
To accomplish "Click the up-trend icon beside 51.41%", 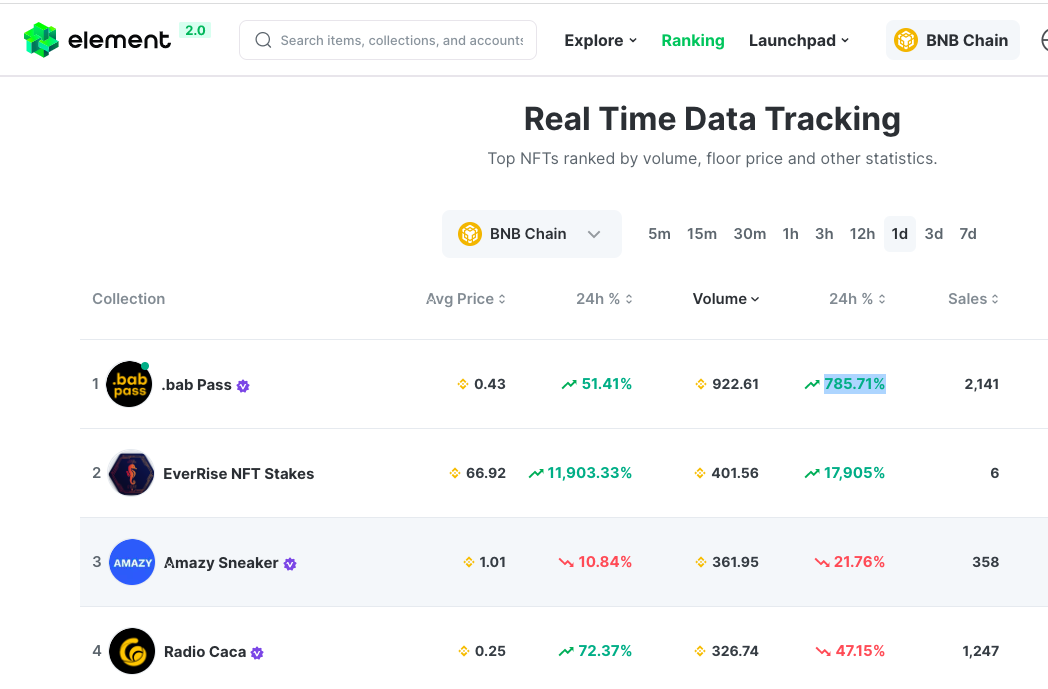I will point(569,384).
